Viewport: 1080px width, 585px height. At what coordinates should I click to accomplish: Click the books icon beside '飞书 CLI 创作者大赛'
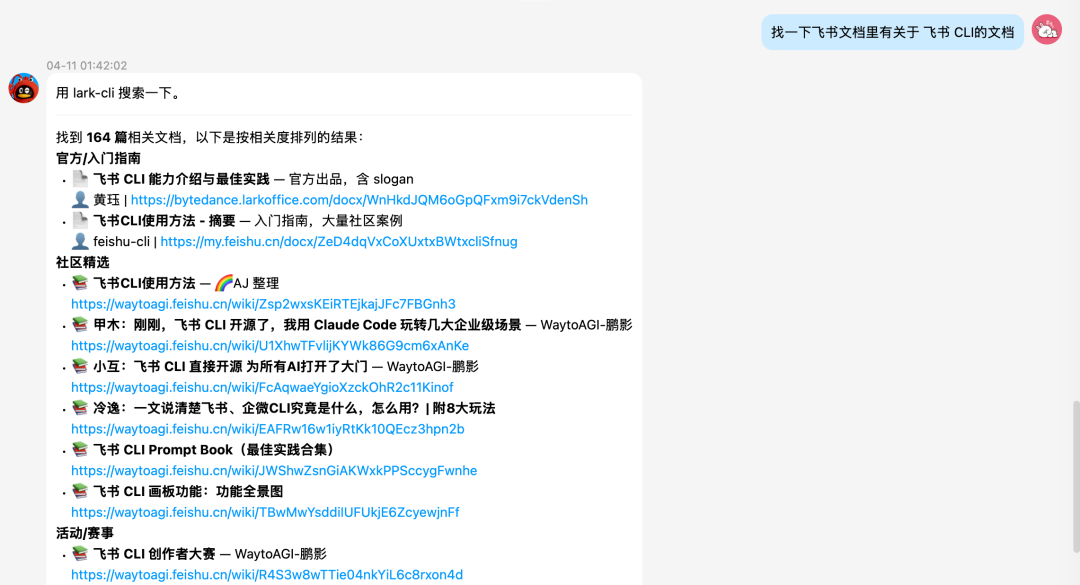[x=80, y=554]
